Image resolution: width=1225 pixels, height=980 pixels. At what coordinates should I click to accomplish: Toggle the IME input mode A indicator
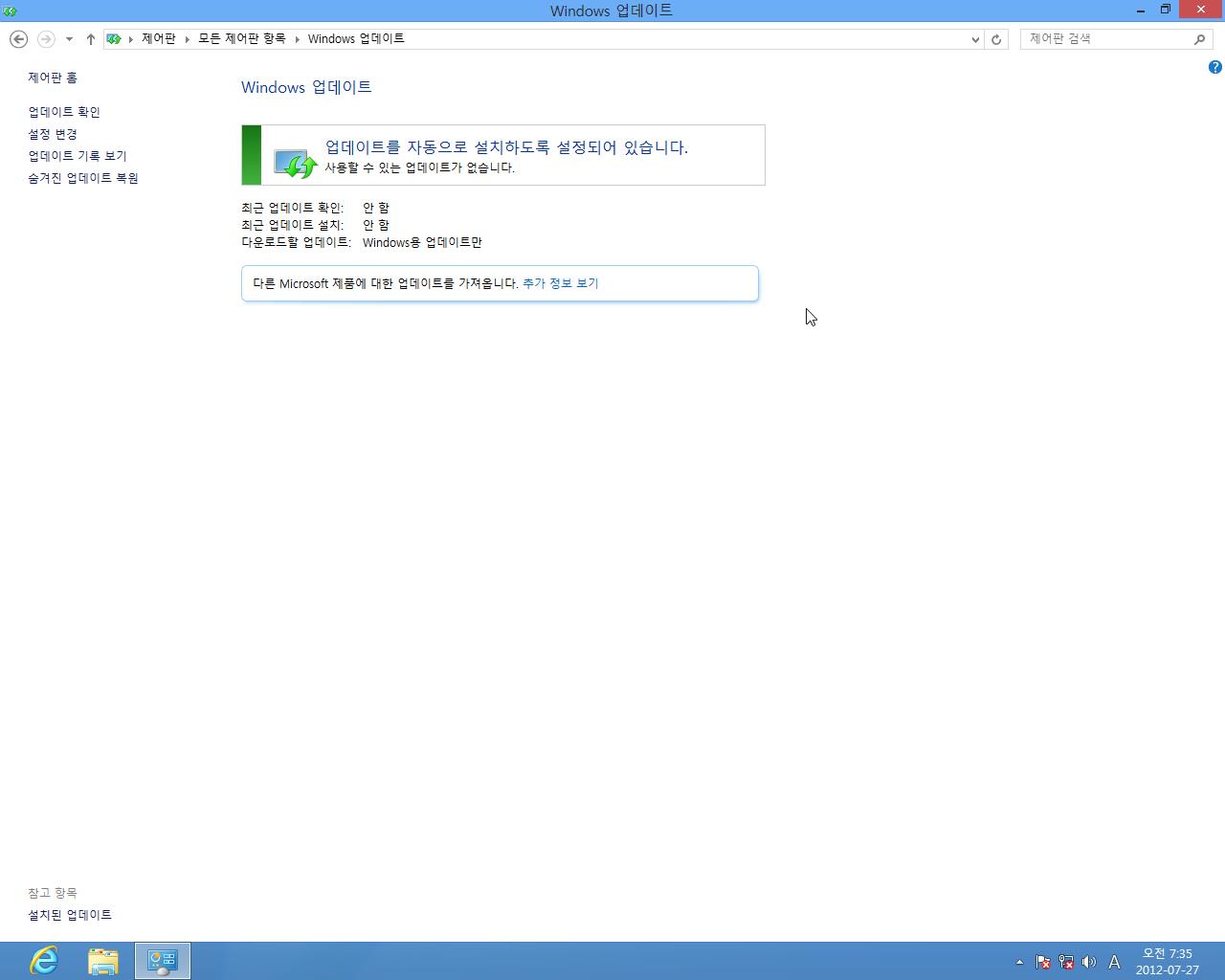[x=1114, y=962]
